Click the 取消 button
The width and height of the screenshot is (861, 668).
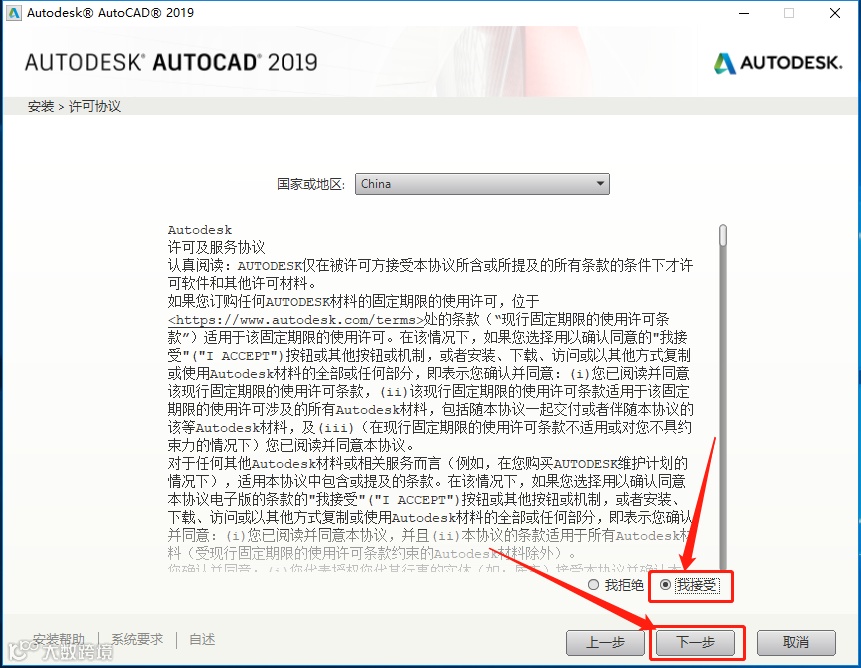tap(796, 642)
